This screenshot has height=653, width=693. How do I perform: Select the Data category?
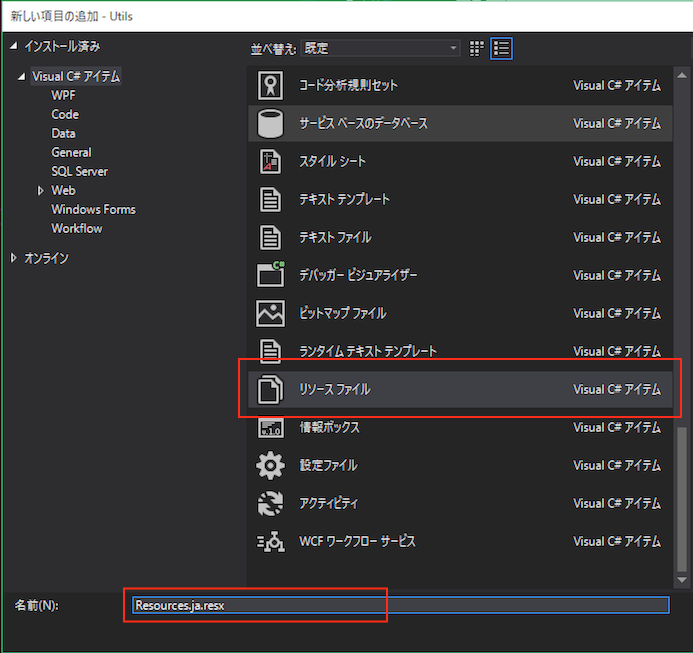[x=63, y=134]
